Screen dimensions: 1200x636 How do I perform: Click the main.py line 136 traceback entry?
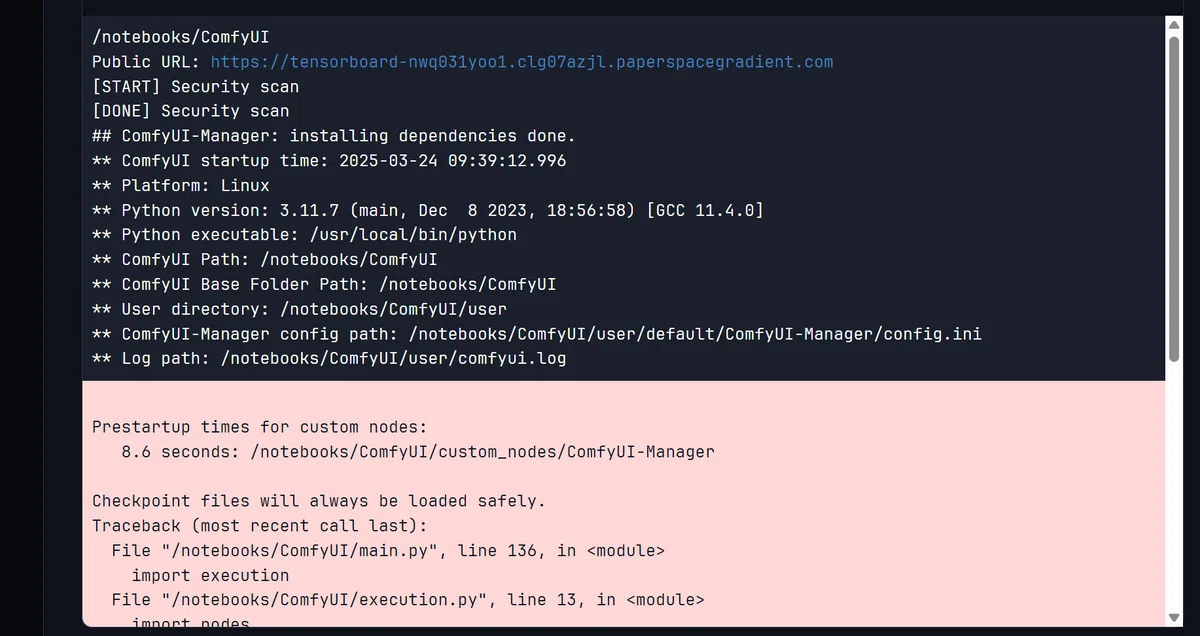(x=388, y=551)
